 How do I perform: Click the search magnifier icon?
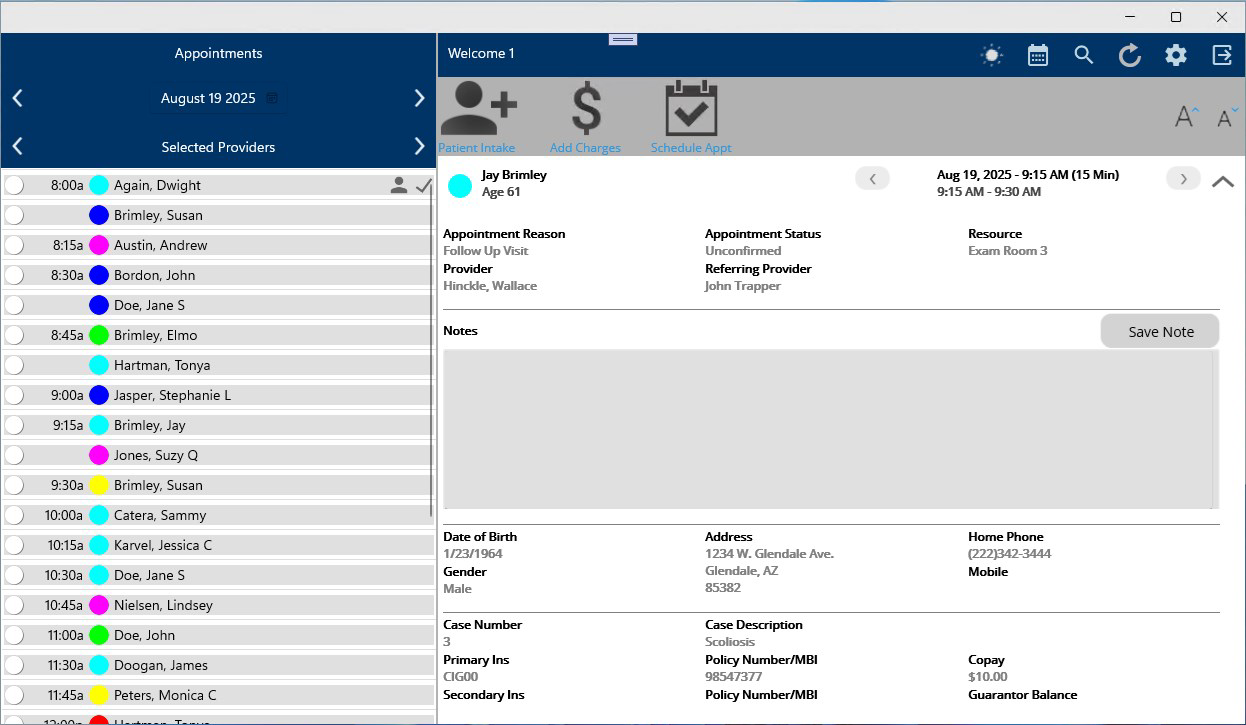coord(1084,55)
